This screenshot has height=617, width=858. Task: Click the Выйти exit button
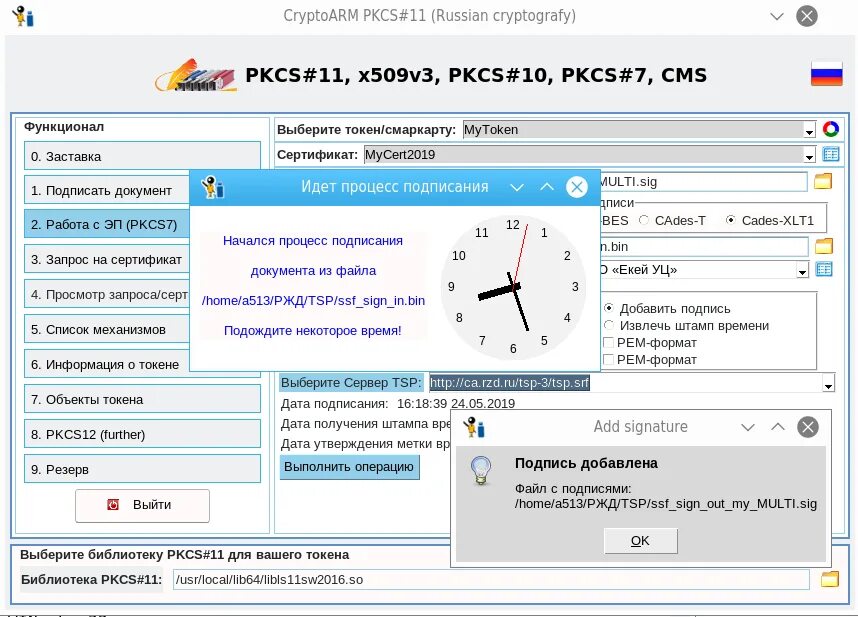pos(142,505)
